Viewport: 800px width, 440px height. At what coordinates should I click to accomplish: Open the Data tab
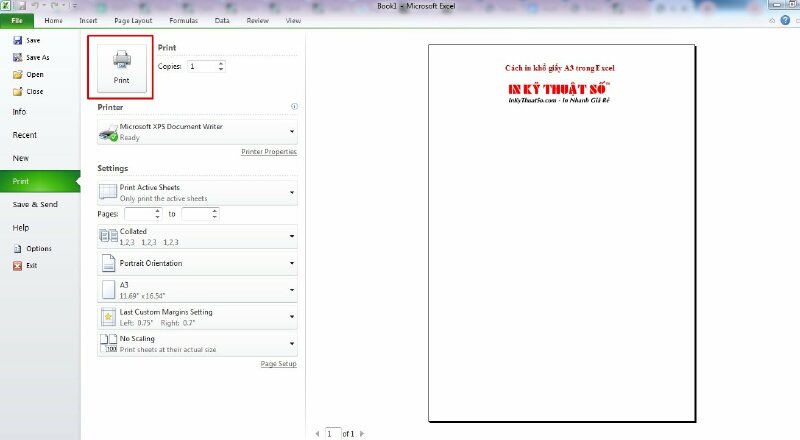click(x=222, y=20)
